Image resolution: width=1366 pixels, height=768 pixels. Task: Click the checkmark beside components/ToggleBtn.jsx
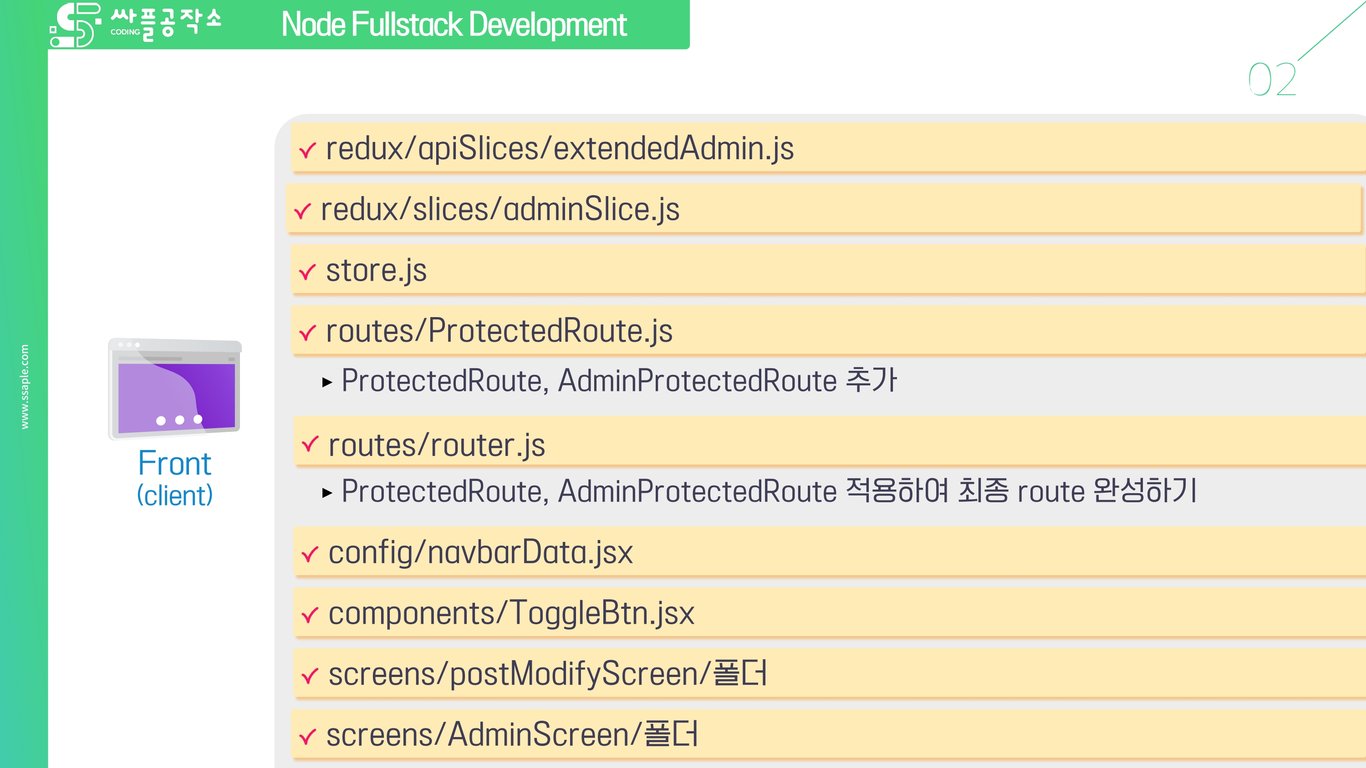309,615
